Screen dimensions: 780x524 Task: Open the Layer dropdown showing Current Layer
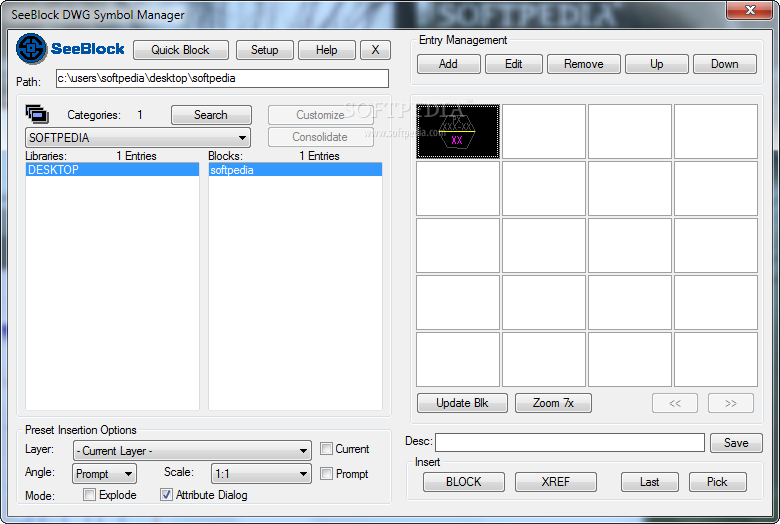point(192,450)
